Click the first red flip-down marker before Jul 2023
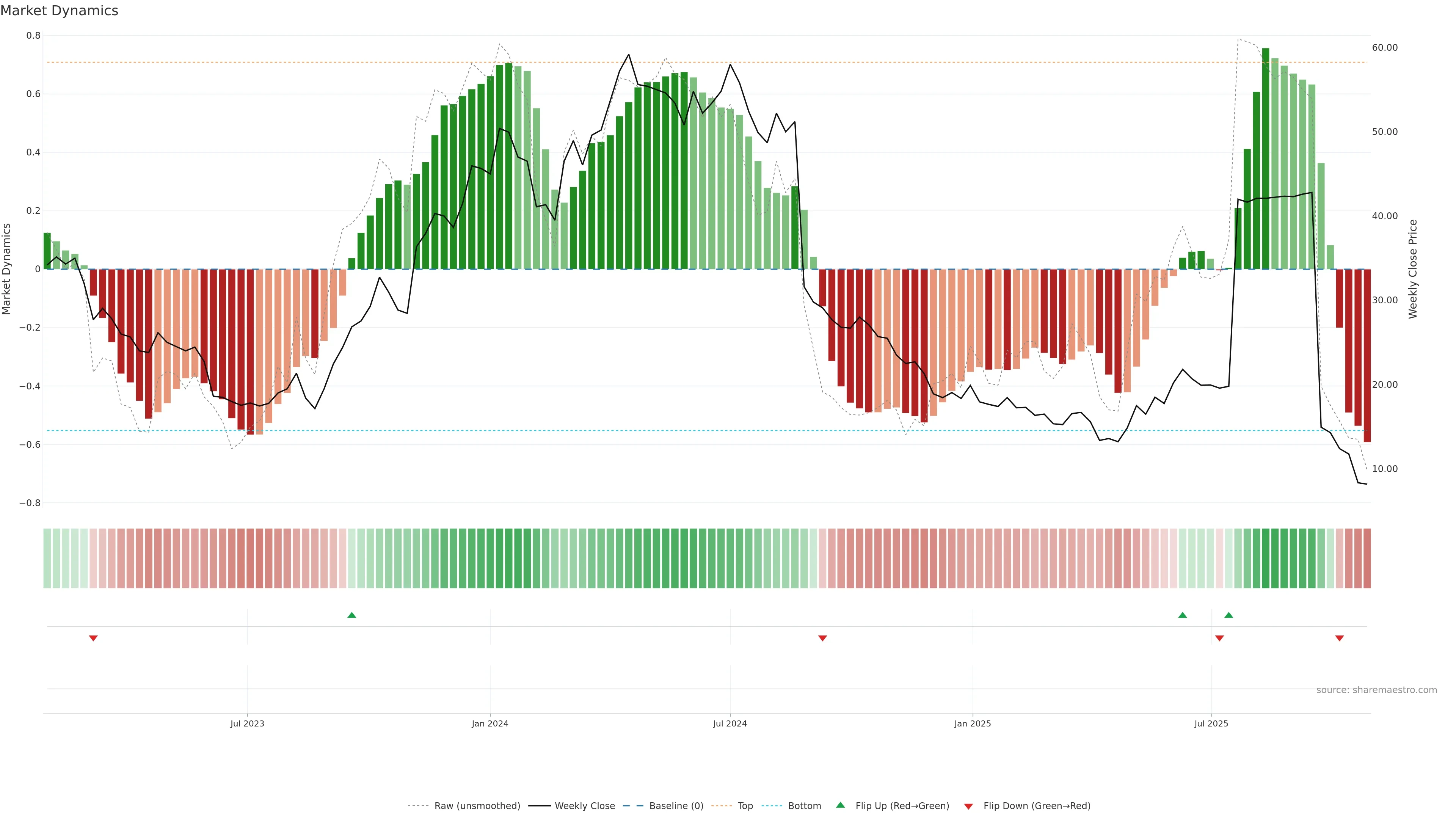 (93, 638)
